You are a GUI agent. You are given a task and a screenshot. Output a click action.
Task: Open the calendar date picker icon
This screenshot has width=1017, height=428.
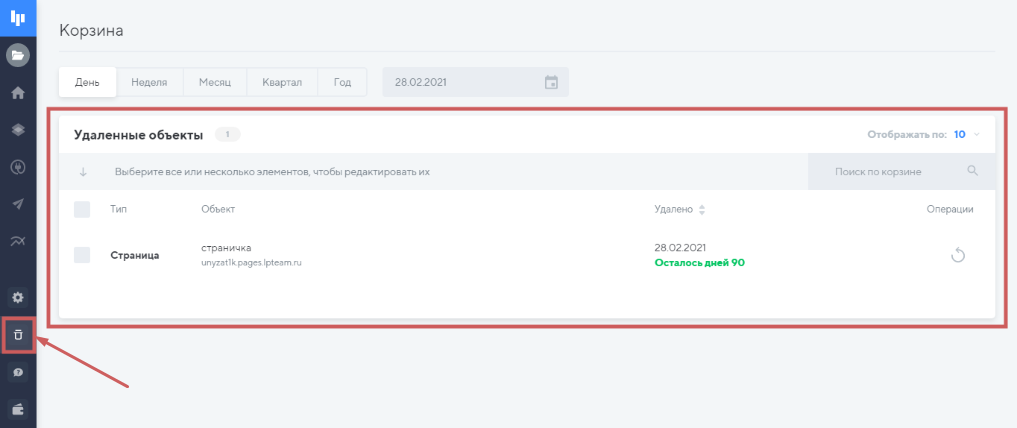click(x=551, y=82)
